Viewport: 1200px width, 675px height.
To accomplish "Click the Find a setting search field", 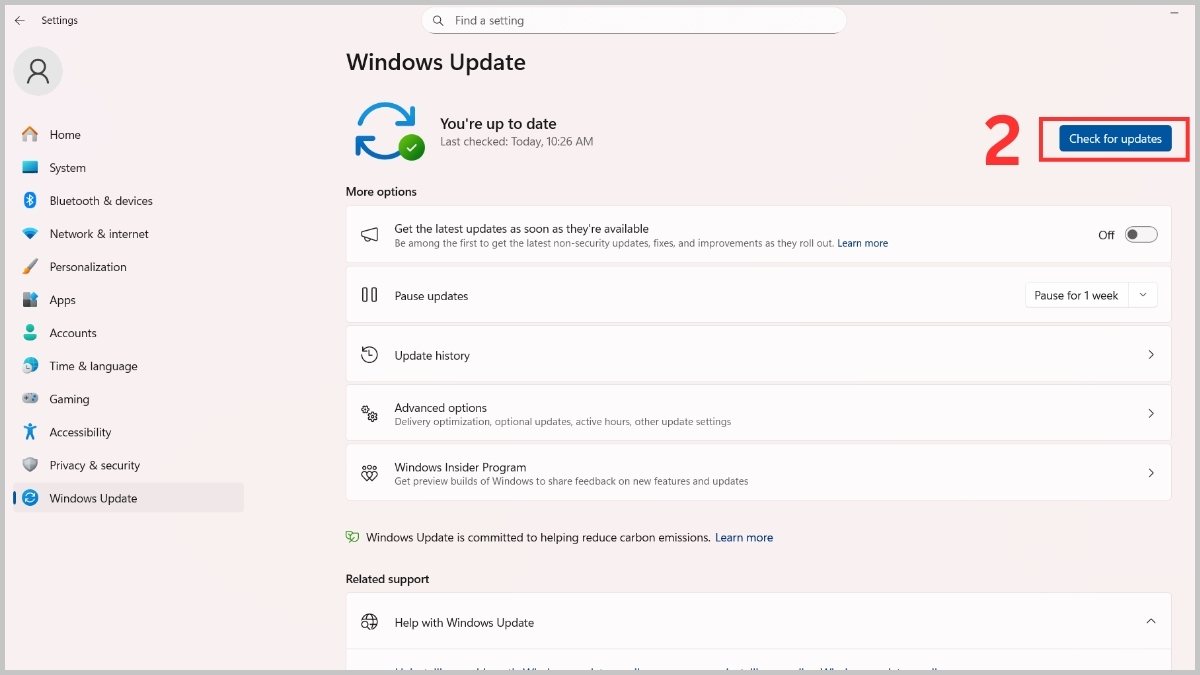I will tap(633, 20).
